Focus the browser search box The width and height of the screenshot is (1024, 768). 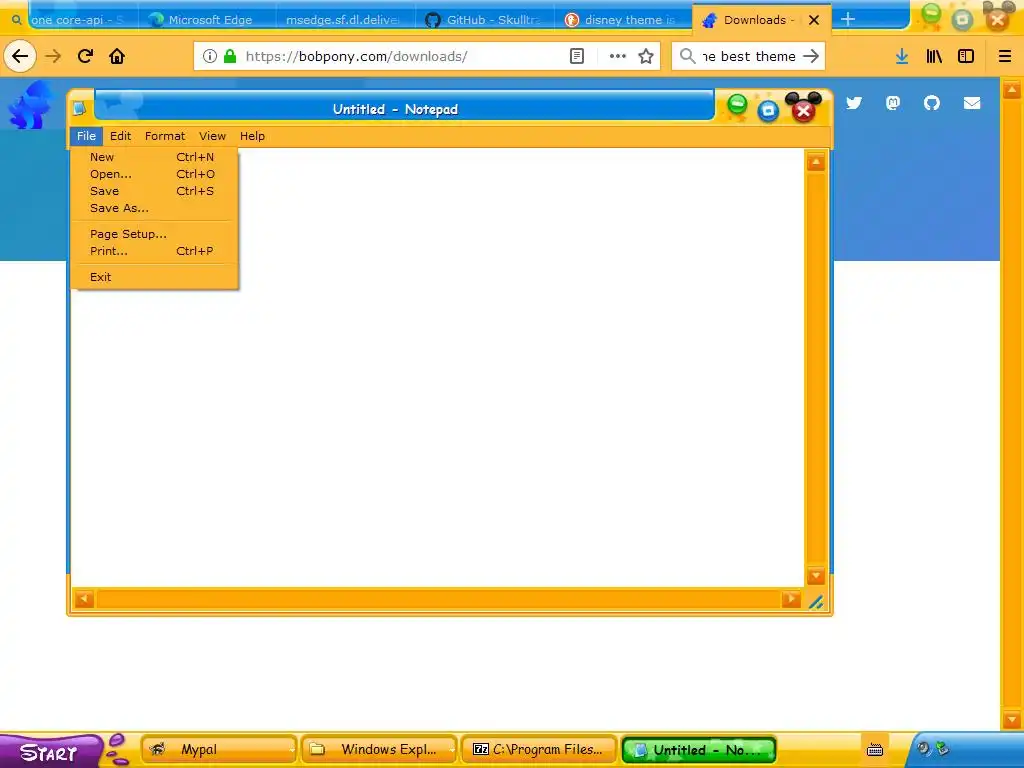(x=748, y=56)
